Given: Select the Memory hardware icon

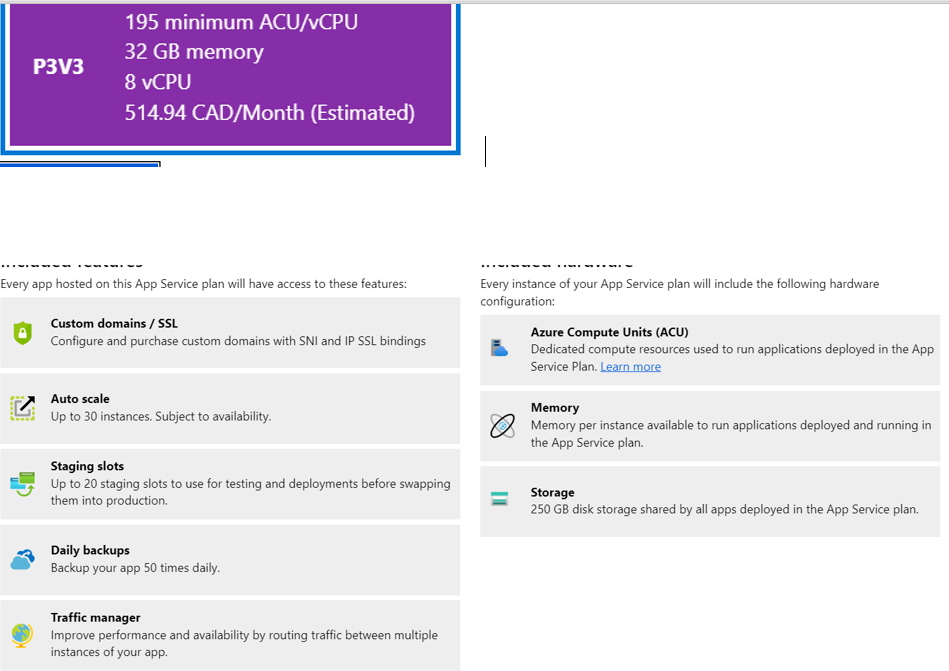Looking at the screenshot, I should pyautogui.click(x=501, y=420).
